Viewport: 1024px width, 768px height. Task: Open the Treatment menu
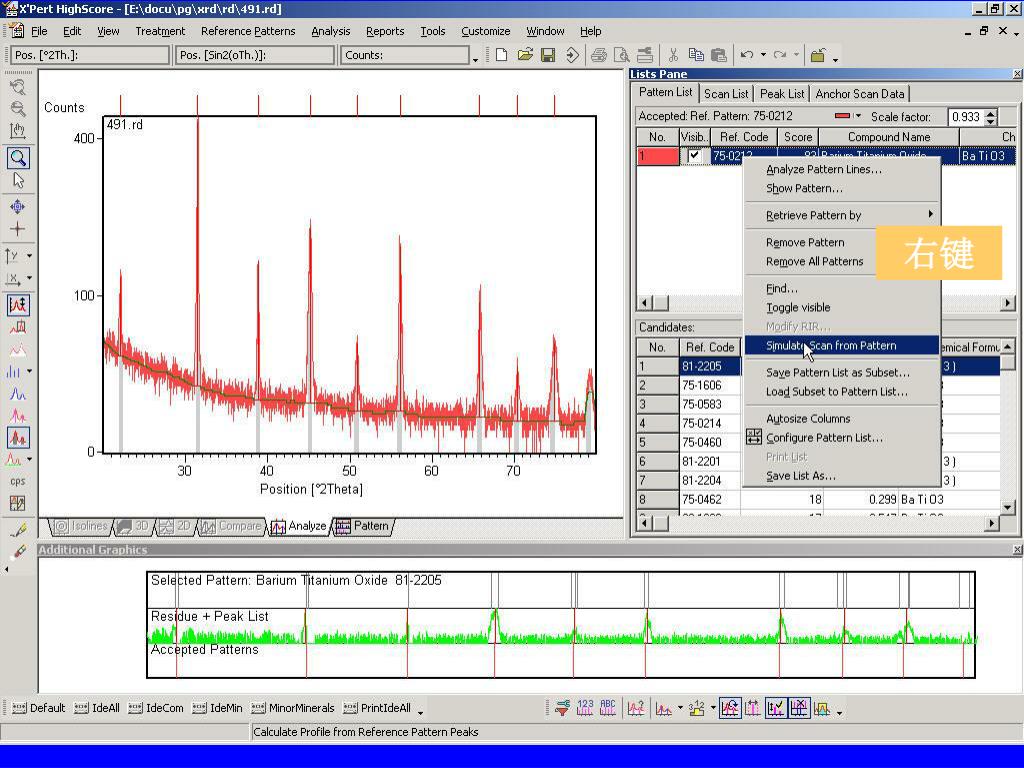point(160,31)
